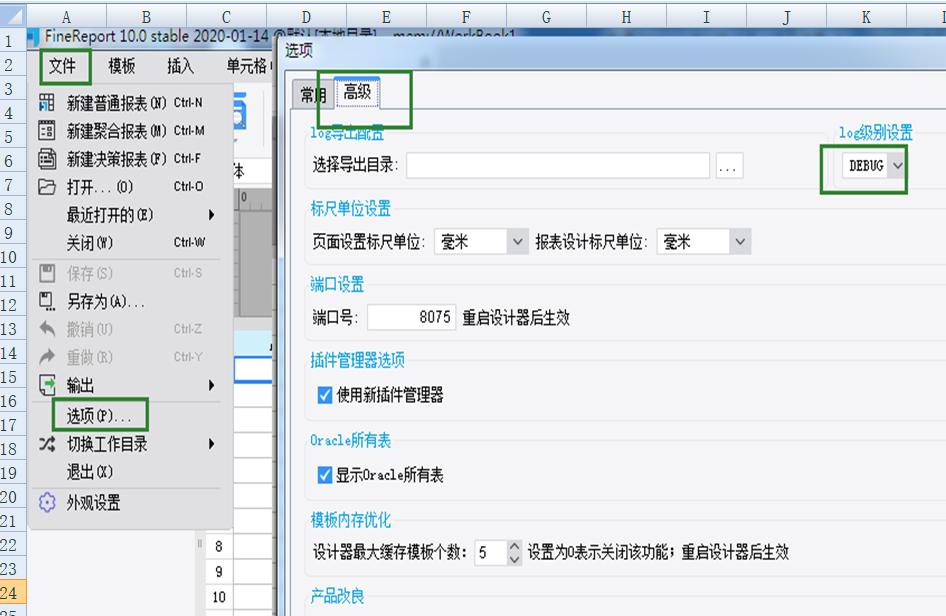Select column K header in spreadsheet
The height and width of the screenshot is (616, 946).
click(x=866, y=16)
